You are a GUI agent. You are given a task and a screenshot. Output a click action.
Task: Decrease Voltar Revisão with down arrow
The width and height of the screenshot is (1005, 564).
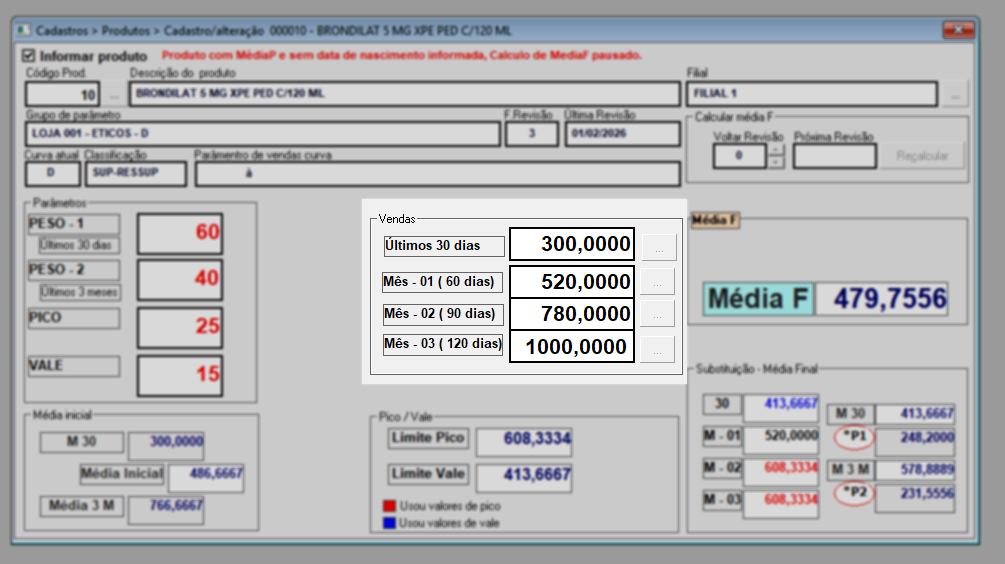pos(776,162)
